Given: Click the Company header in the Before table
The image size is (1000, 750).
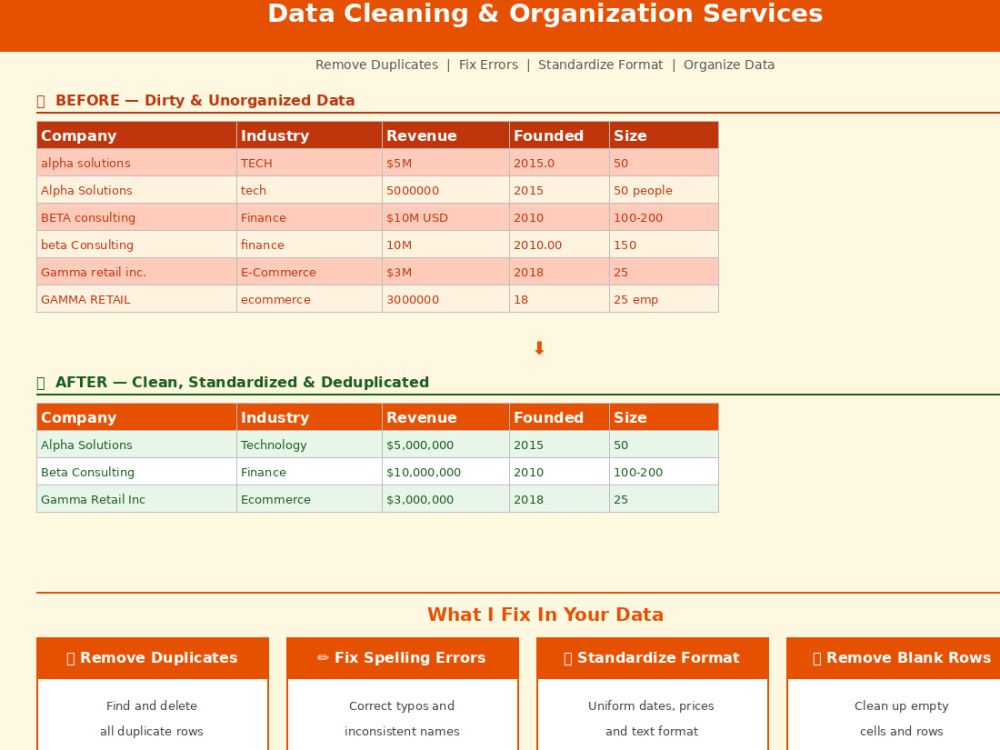Looking at the screenshot, I should click(x=136, y=135).
